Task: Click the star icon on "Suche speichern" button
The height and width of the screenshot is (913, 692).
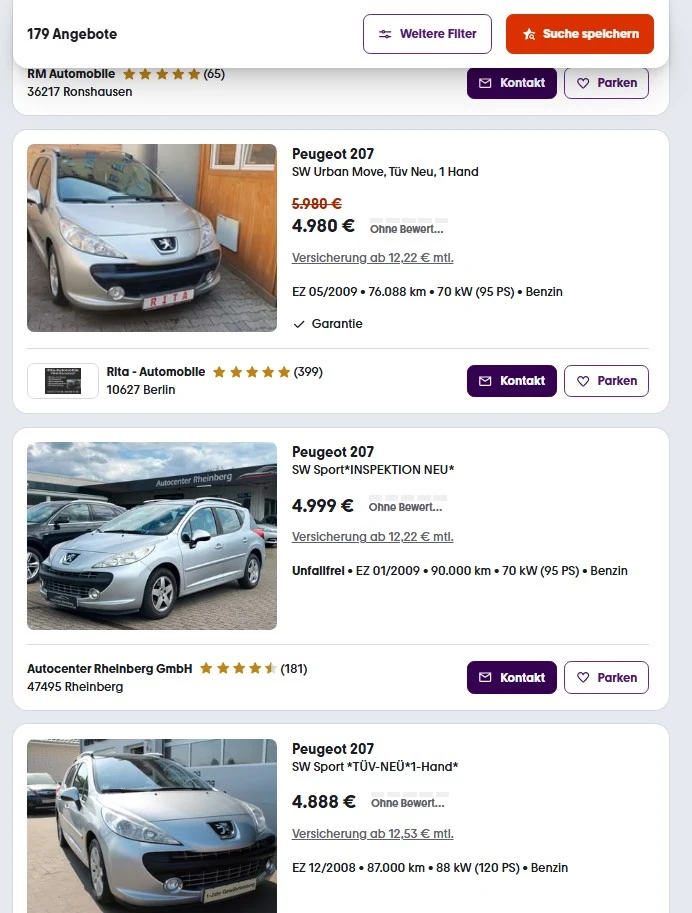Action: coord(529,33)
